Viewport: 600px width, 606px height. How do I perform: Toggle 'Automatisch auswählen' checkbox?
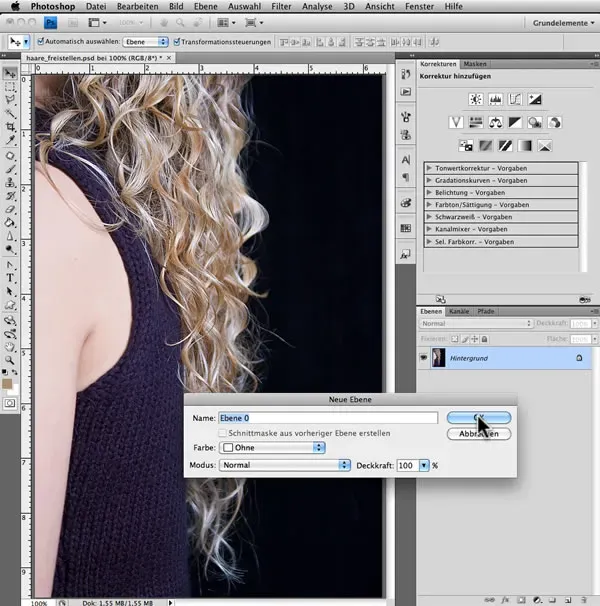tap(40, 42)
